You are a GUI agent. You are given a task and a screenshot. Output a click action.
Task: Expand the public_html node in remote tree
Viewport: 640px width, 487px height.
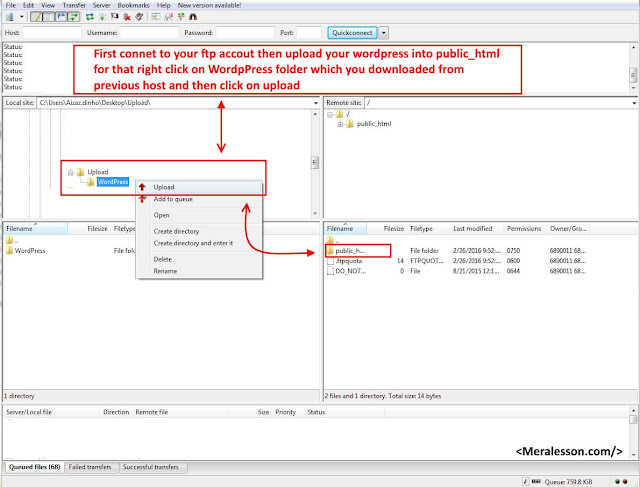tap(340, 124)
